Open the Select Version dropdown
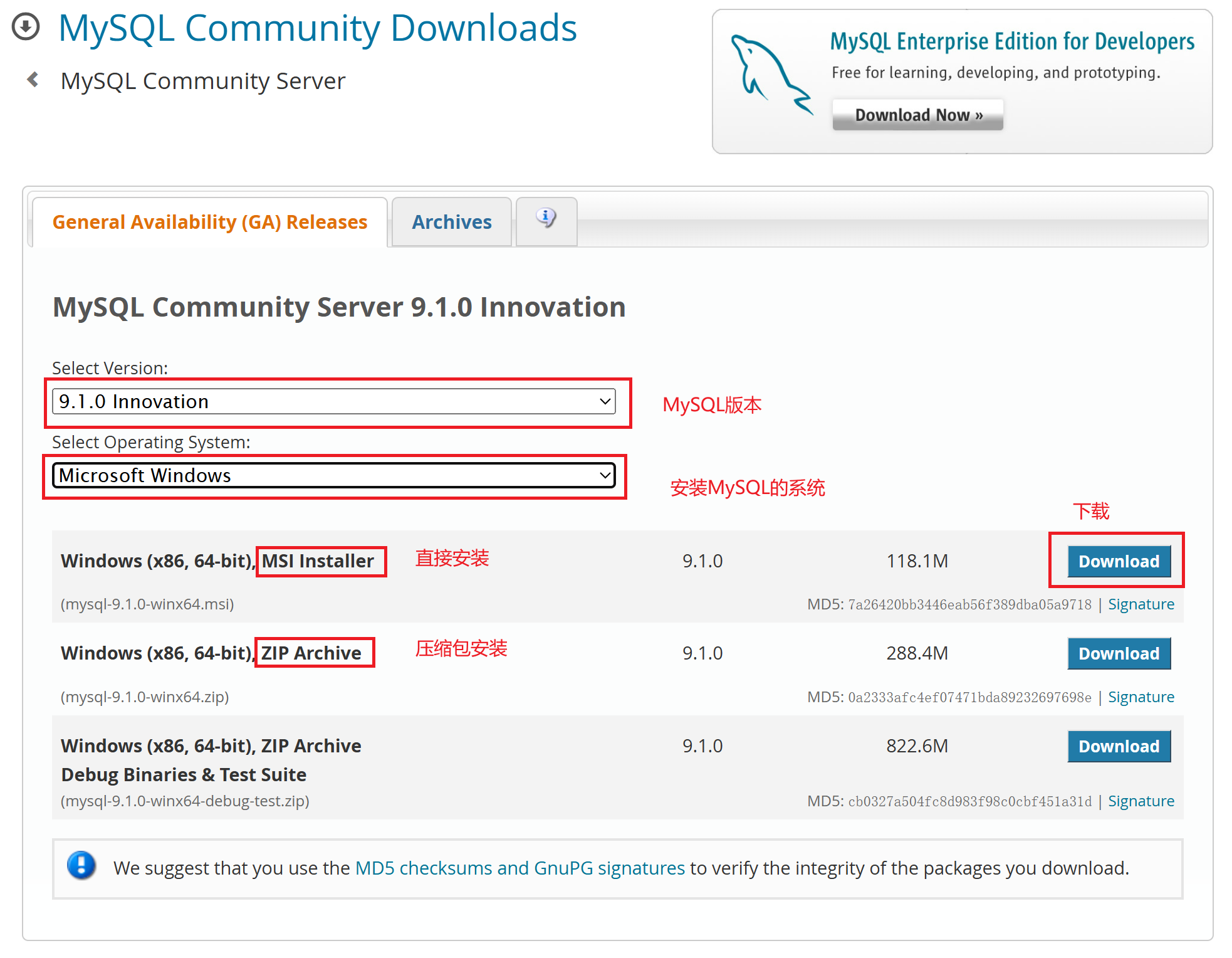The width and height of the screenshot is (1232, 958). click(333, 401)
